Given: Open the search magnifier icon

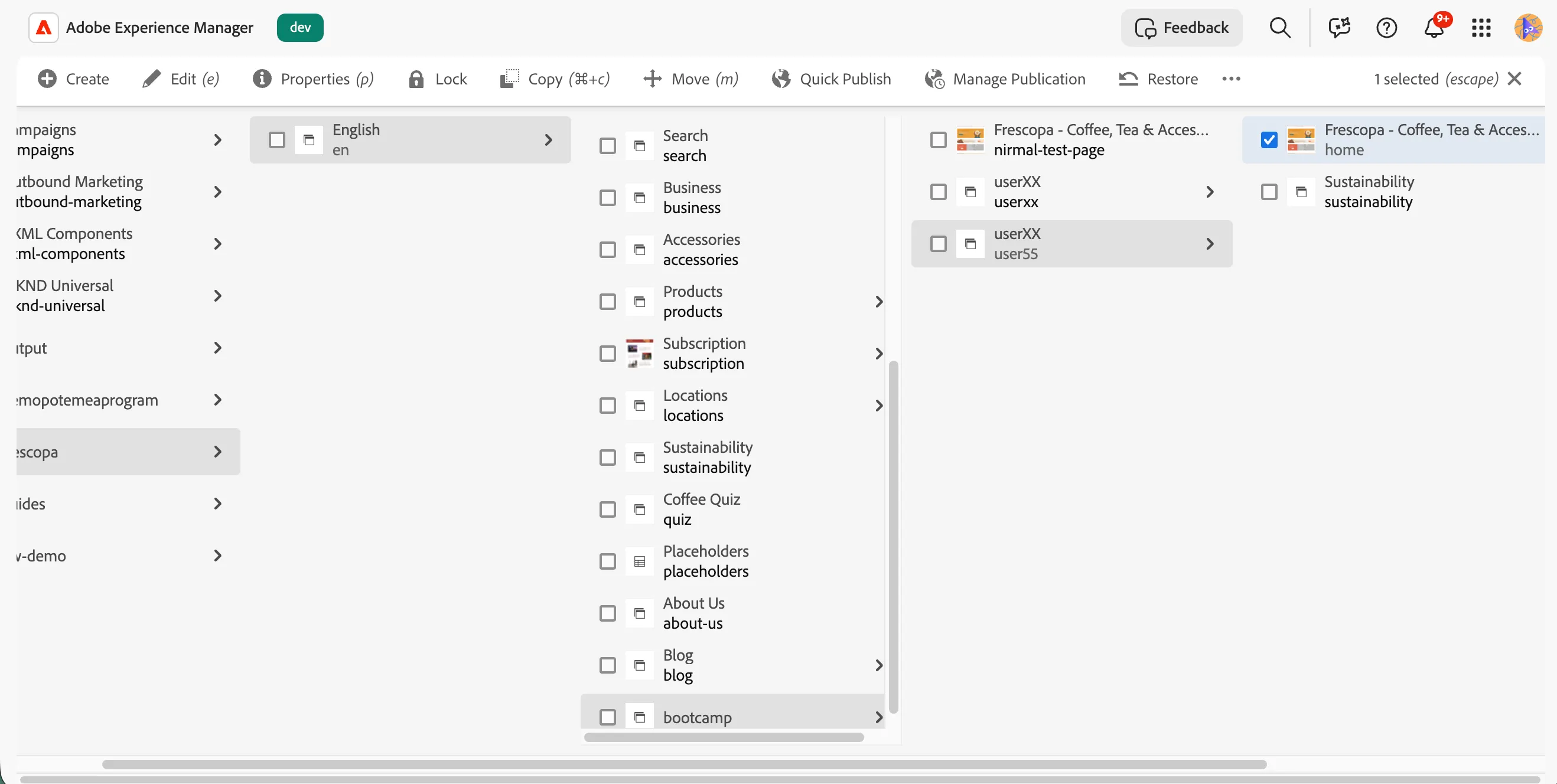Looking at the screenshot, I should coord(1279,28).
